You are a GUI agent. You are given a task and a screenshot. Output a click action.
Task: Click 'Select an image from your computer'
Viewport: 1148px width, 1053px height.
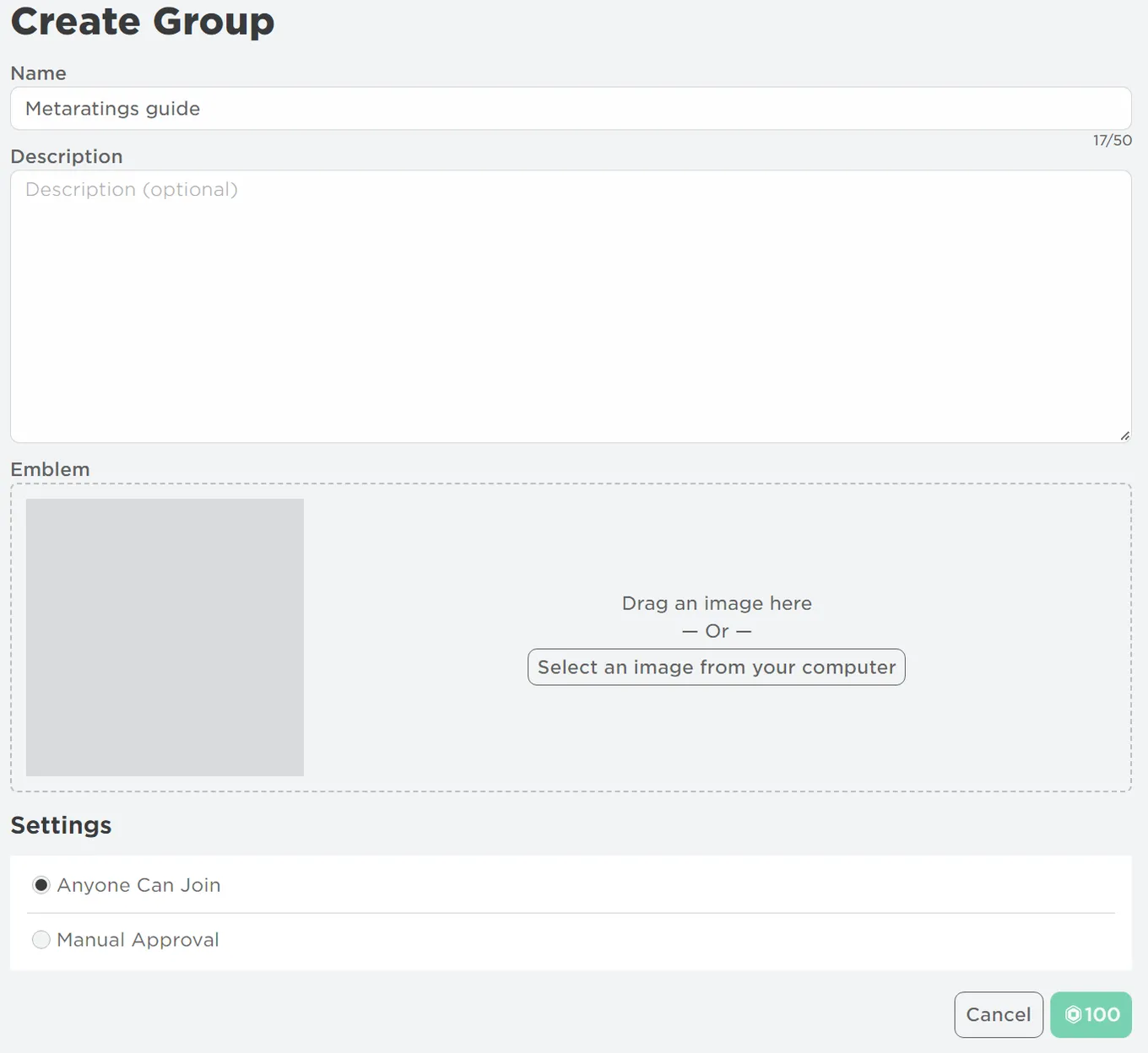[717, 667]
